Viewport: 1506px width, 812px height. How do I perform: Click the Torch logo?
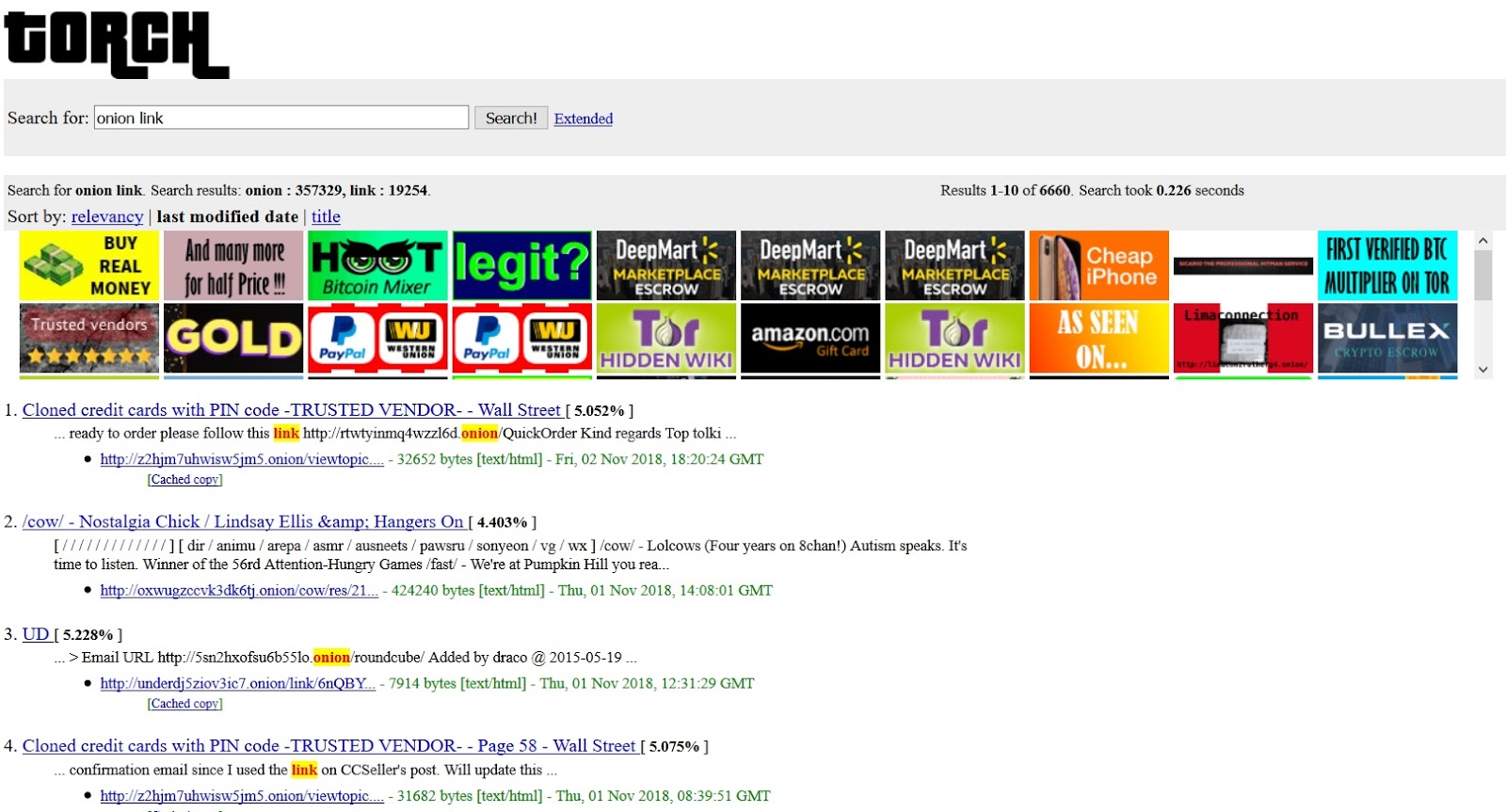point(117,43)
